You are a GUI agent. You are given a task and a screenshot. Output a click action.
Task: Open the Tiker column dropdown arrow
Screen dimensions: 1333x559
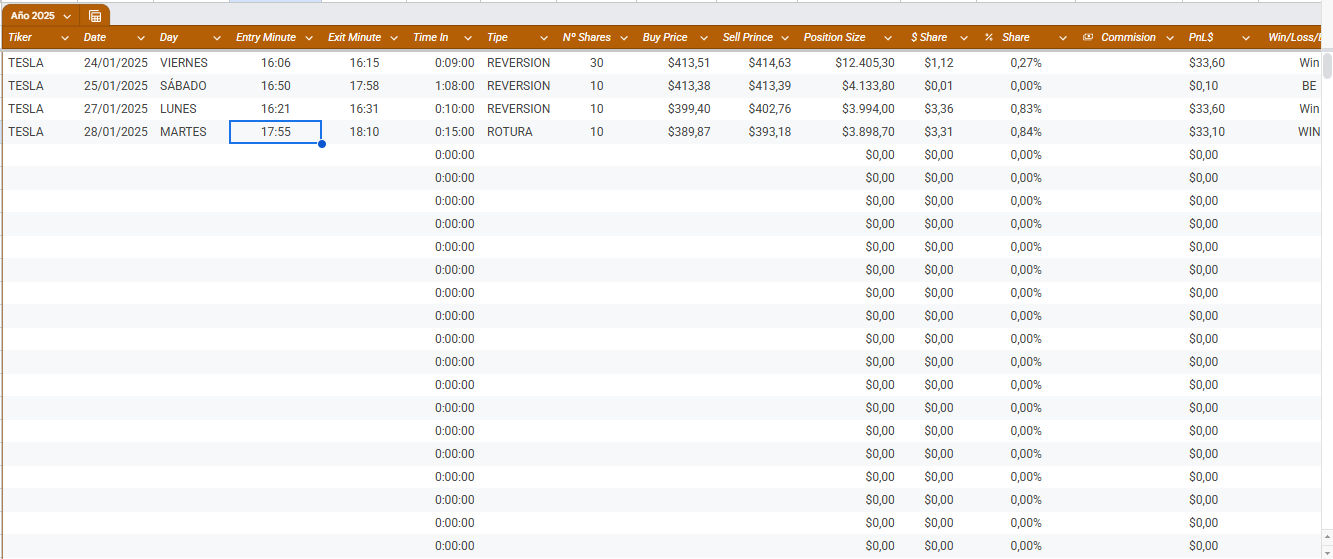click(65, 38)
